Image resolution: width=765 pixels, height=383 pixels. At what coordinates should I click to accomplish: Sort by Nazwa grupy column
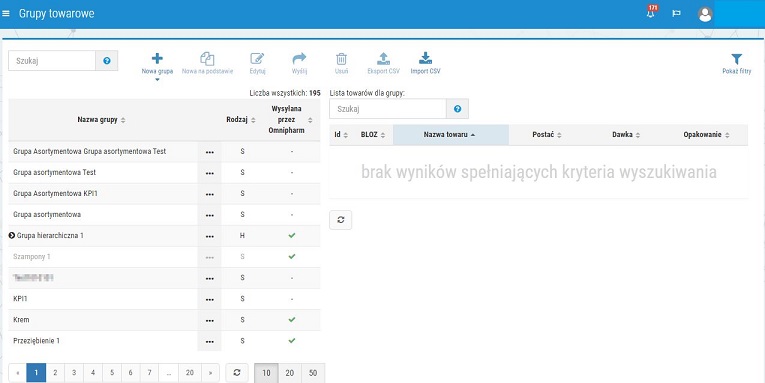click(x=101, y=120)
